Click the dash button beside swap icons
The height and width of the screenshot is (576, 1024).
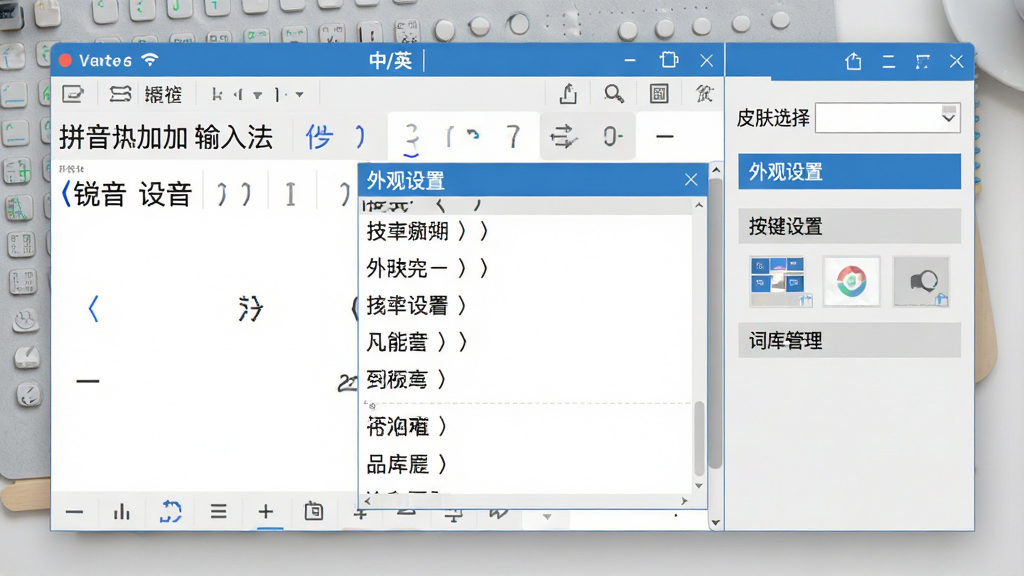pos(665,136)
